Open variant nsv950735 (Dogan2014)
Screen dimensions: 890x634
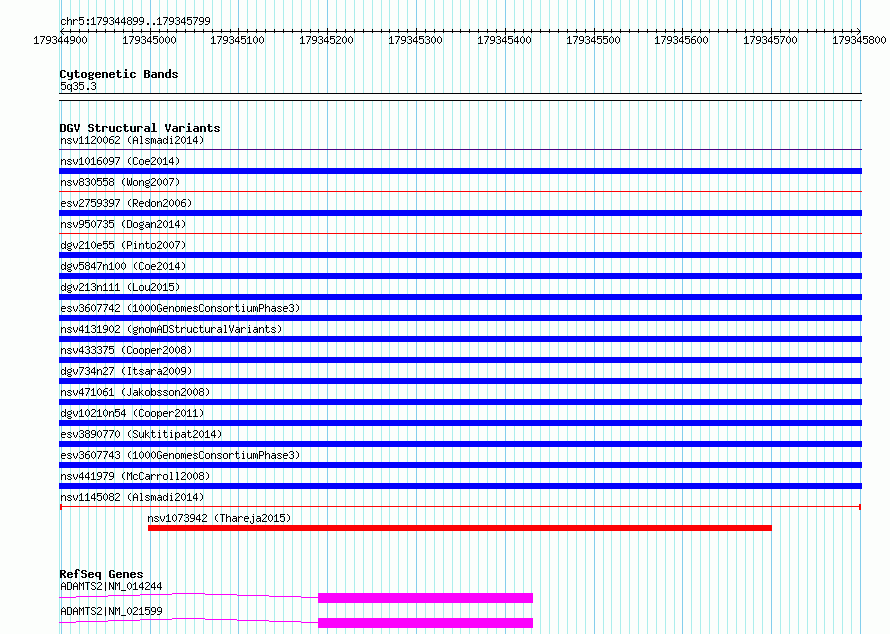point(123,224)
